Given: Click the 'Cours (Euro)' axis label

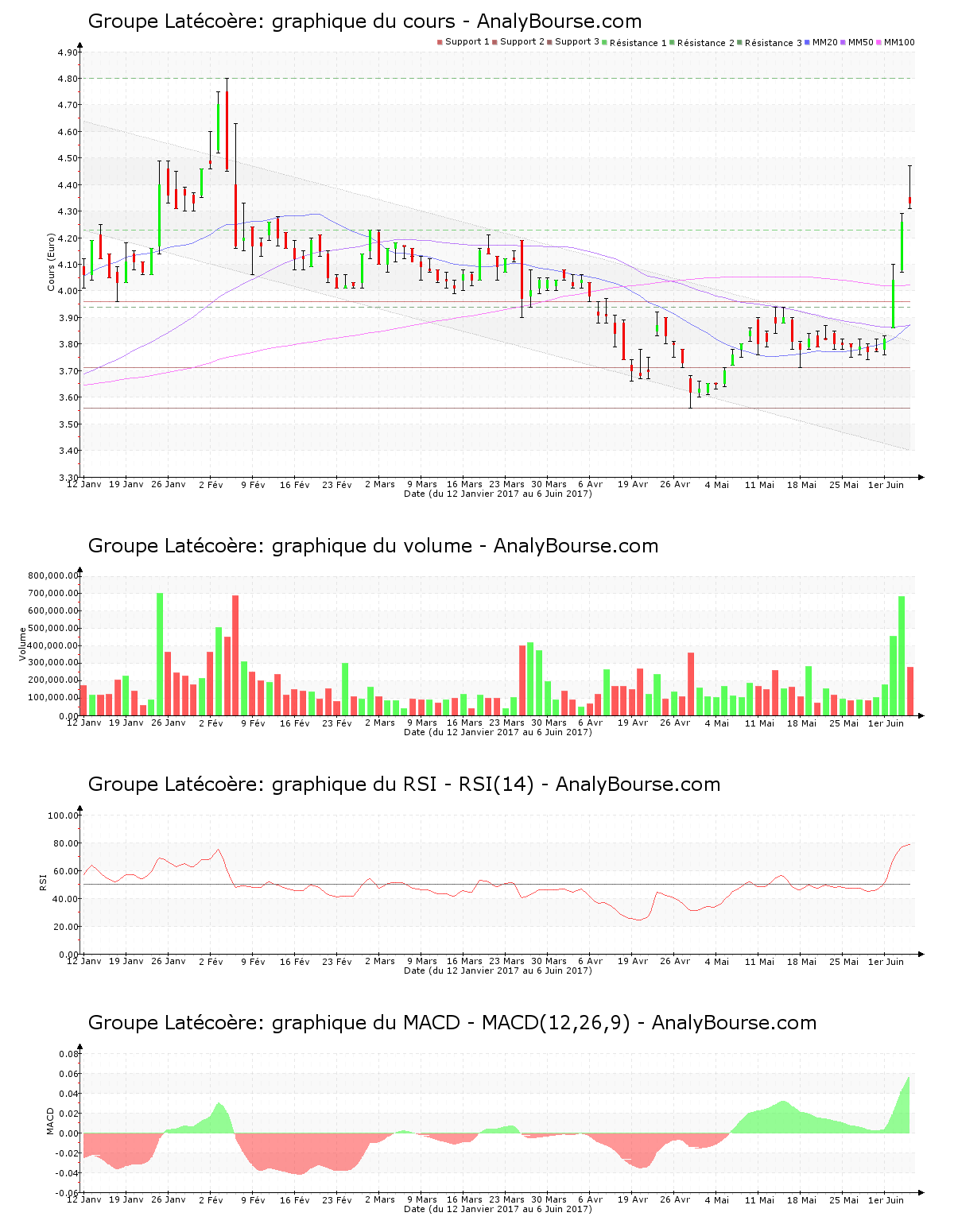Looking at the screenshot, I should point(51,262).
